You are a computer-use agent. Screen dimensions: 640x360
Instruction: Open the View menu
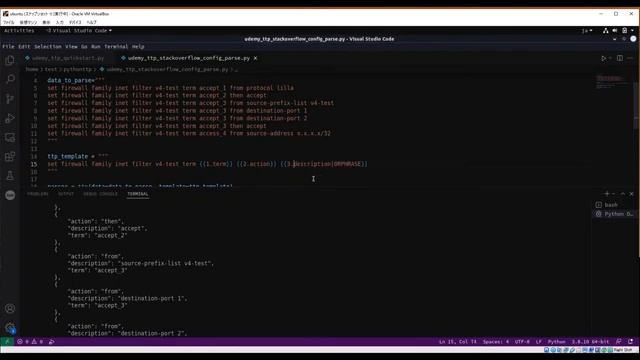(x=71, y=47)
